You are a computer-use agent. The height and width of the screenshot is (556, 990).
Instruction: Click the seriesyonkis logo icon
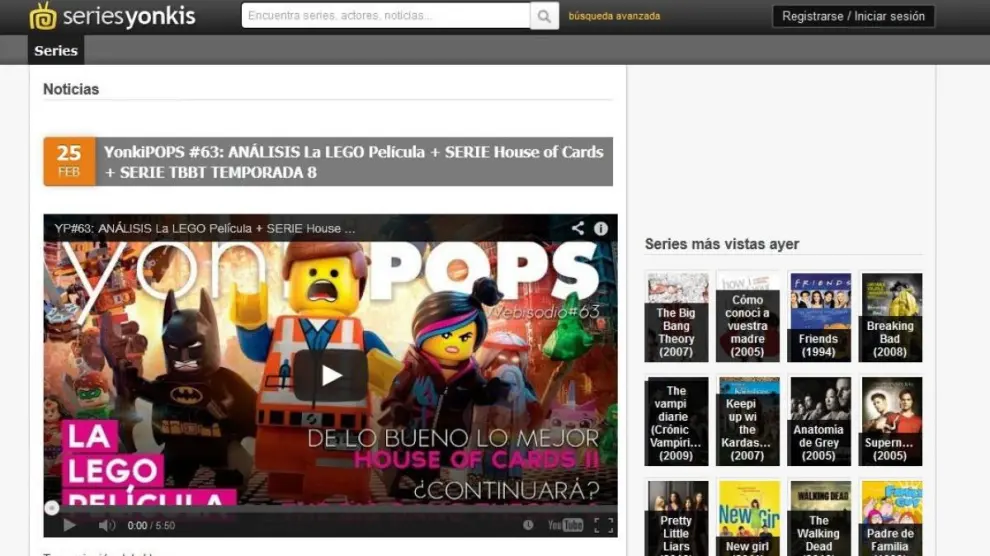[x=43, y=16]
